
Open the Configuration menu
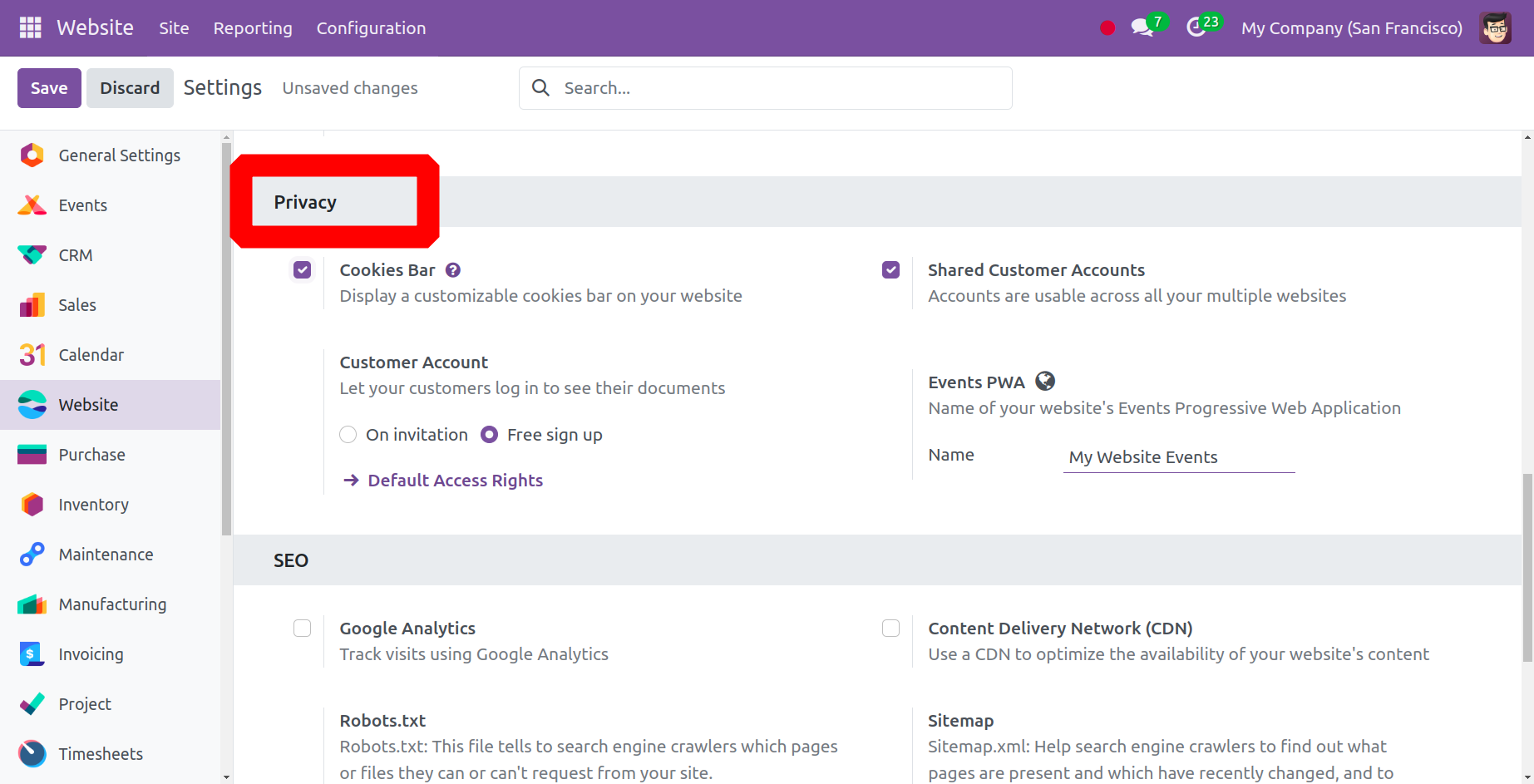(371, 28)
